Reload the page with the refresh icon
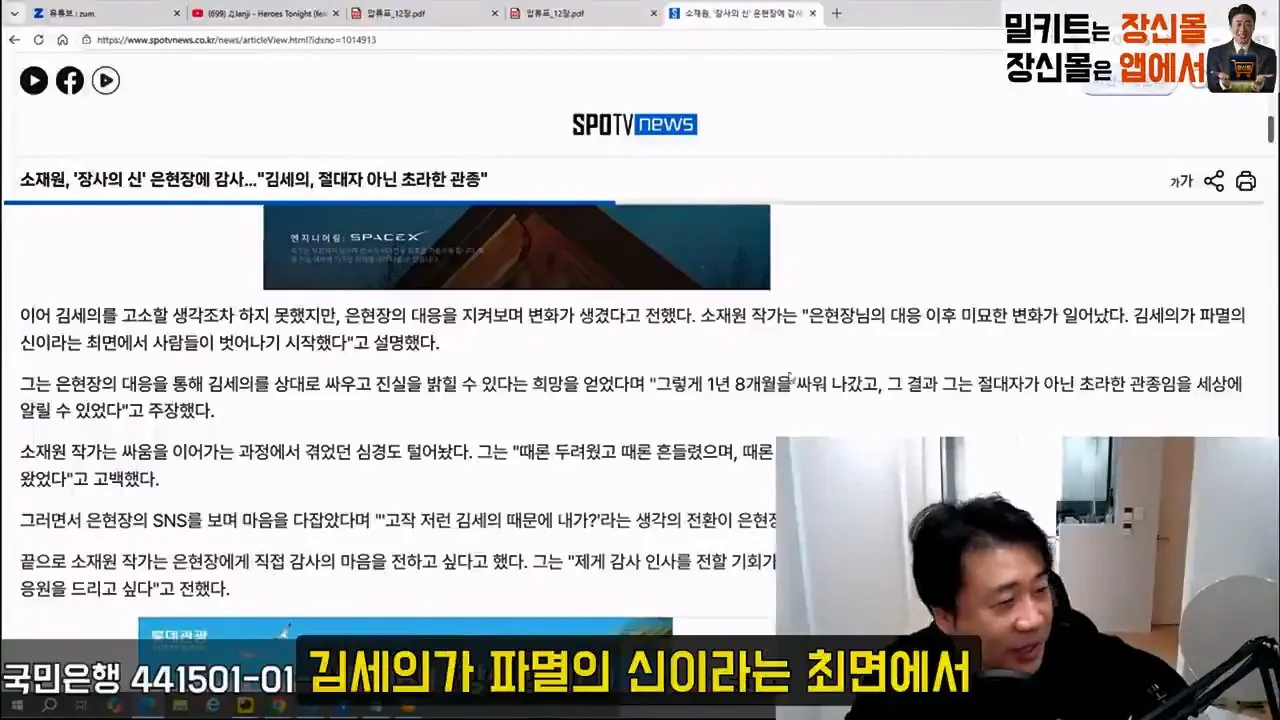Image resolution: width=1280 pixels, height=720 pixels. click(38, 40)
